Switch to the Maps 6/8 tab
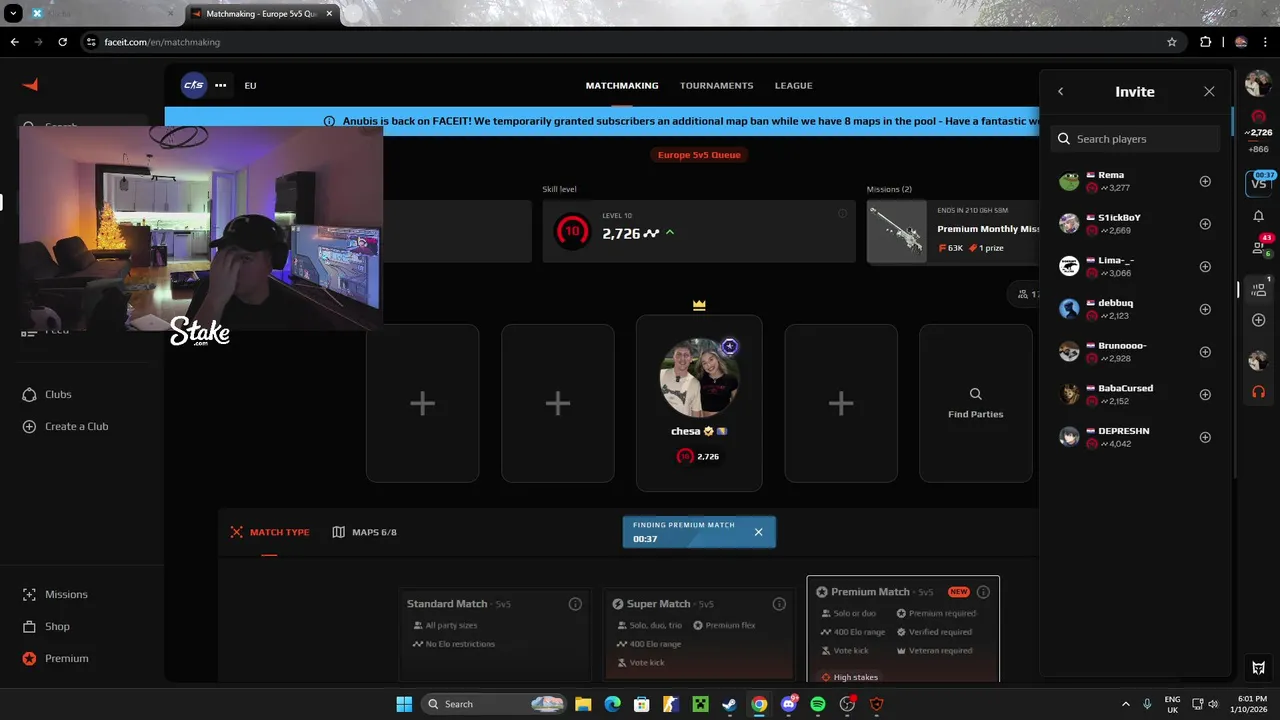This screenshot has width=1280, height=720. [x=365, y=532]
